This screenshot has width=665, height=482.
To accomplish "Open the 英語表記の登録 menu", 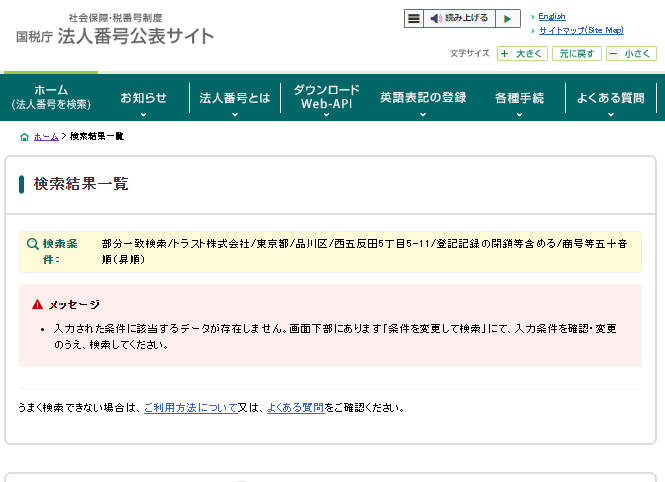I will pos(423,98).
